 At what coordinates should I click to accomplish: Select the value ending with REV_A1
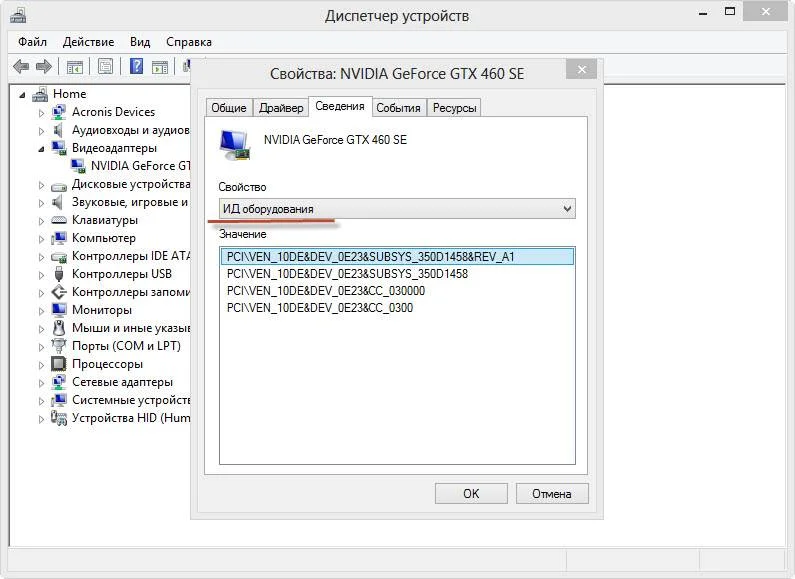click(x=397, y=257)
